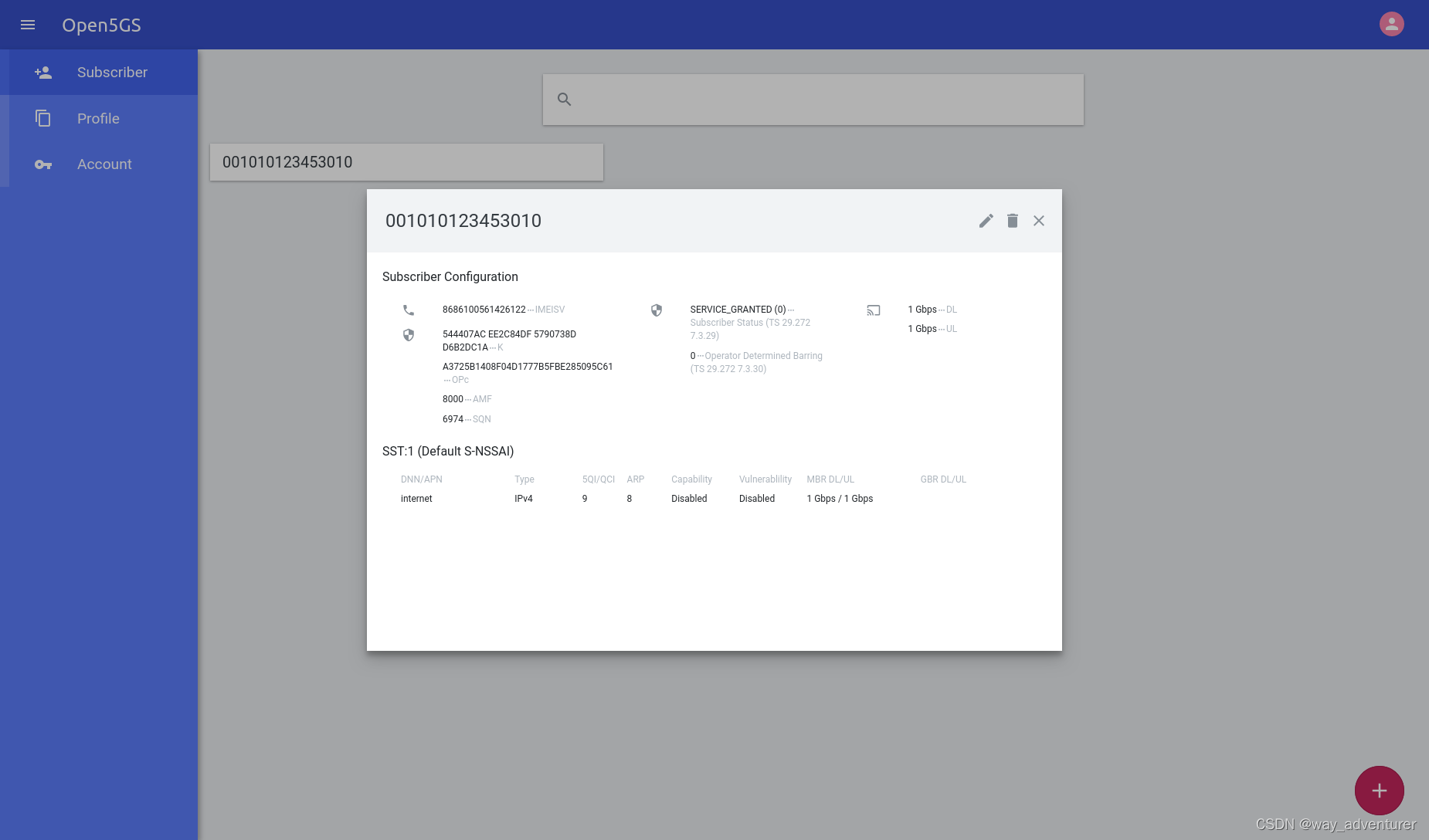Click the dialog title 001010123453010
The width and height of the screenshot is (1429, 840).
(463, 221)
